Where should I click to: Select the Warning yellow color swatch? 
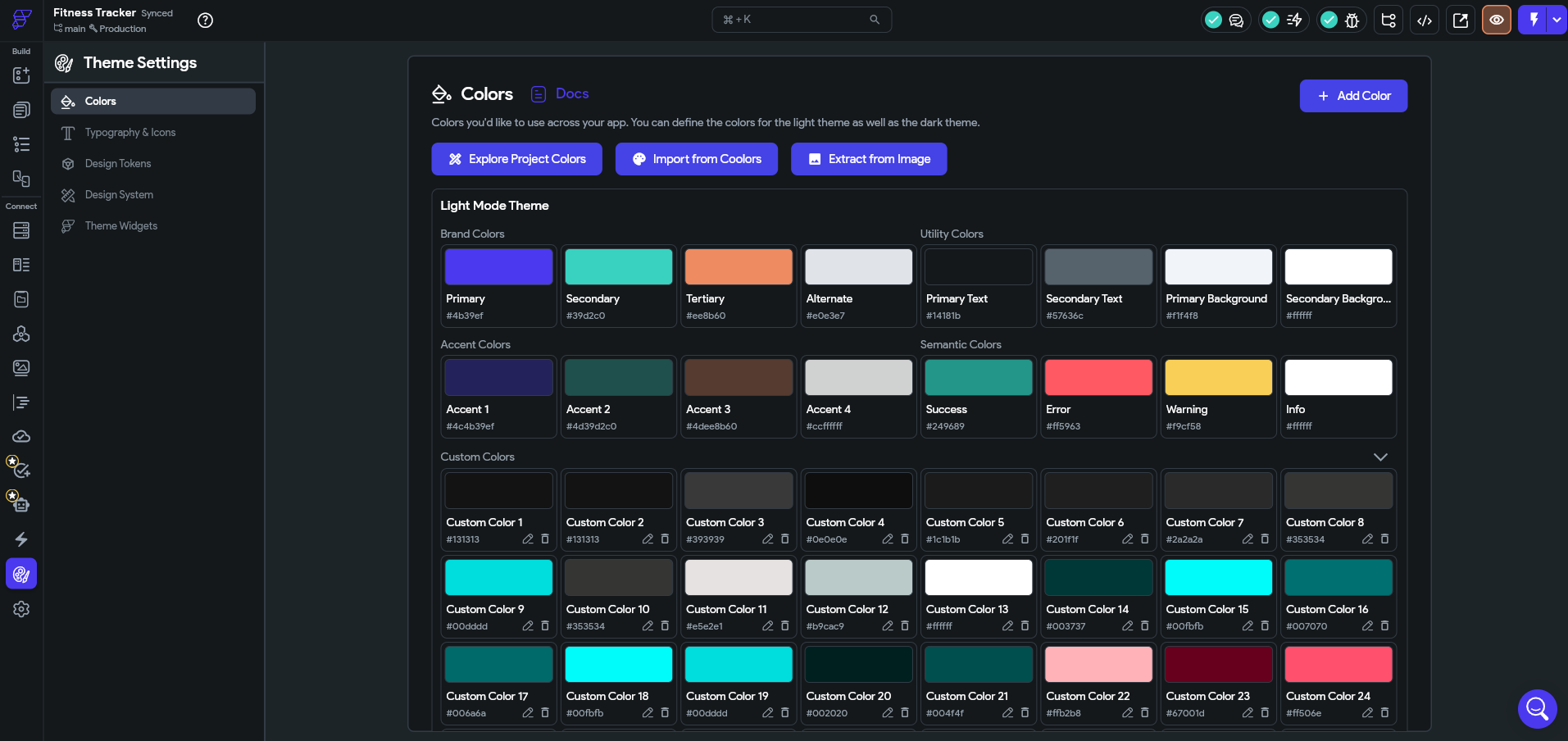click(1219, 378)
